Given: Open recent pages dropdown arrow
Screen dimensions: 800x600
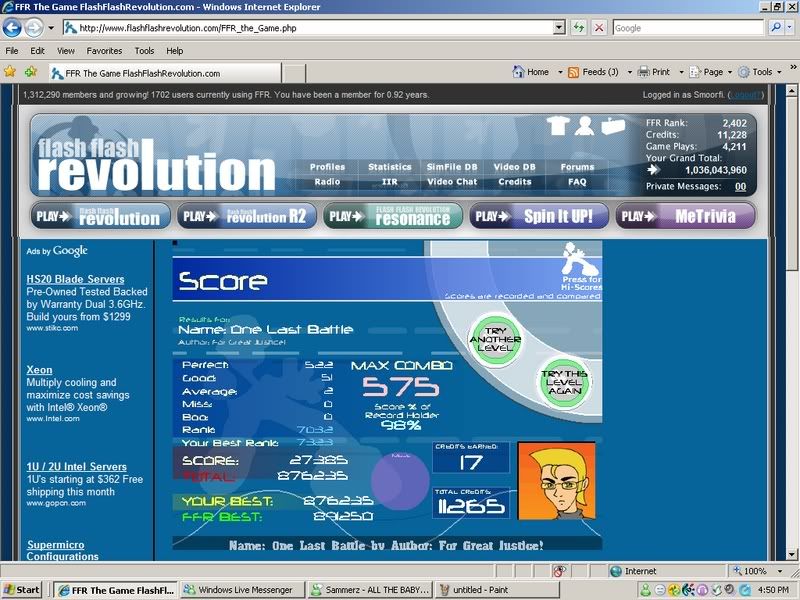Looking at the screenshot, I should tap(51, 28).
